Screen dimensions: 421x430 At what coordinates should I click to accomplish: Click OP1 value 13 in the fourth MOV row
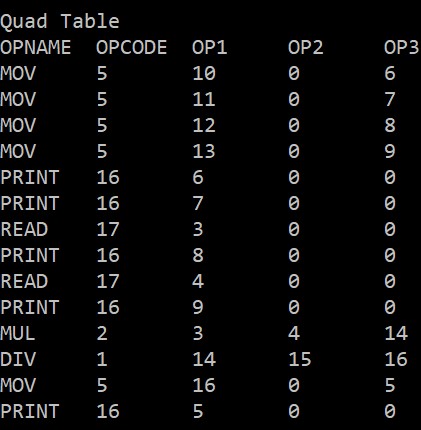[204, 151]
